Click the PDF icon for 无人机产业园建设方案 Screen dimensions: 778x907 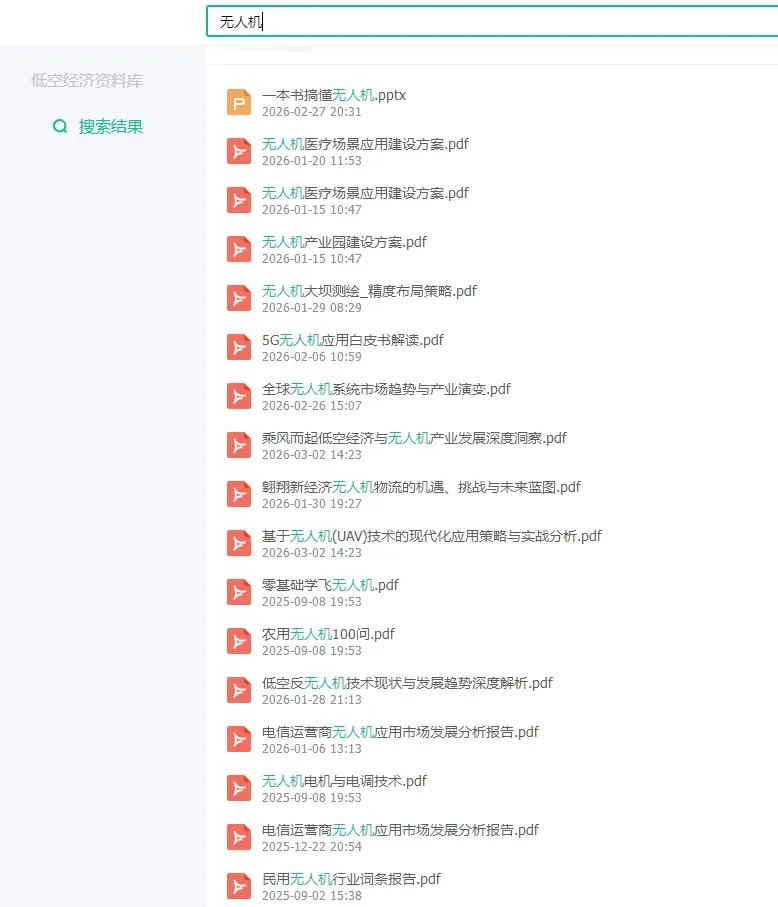[238, 249]
